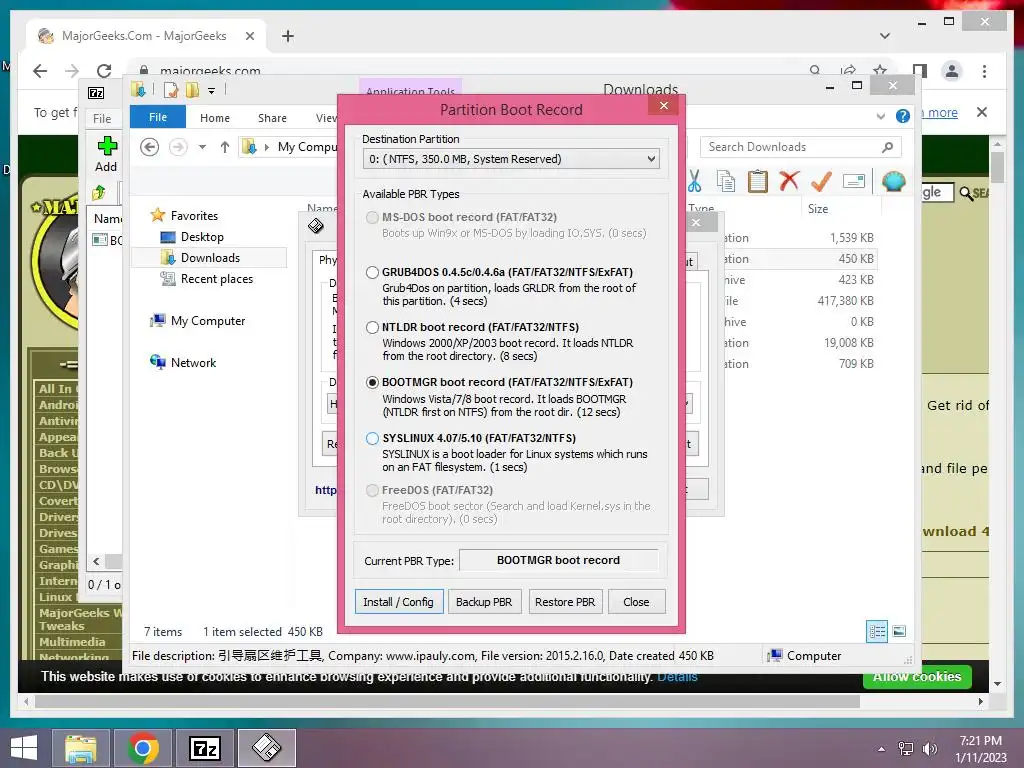Click Install / Config button
Screen dimensions: 1024x768
point(398,601)
